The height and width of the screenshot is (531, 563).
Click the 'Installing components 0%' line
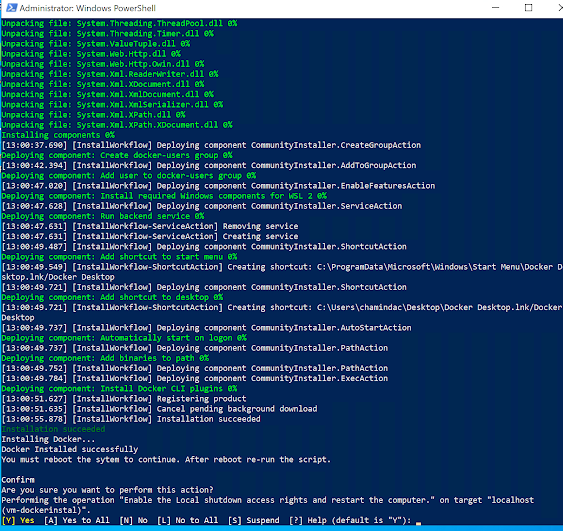tap(58, 135)
